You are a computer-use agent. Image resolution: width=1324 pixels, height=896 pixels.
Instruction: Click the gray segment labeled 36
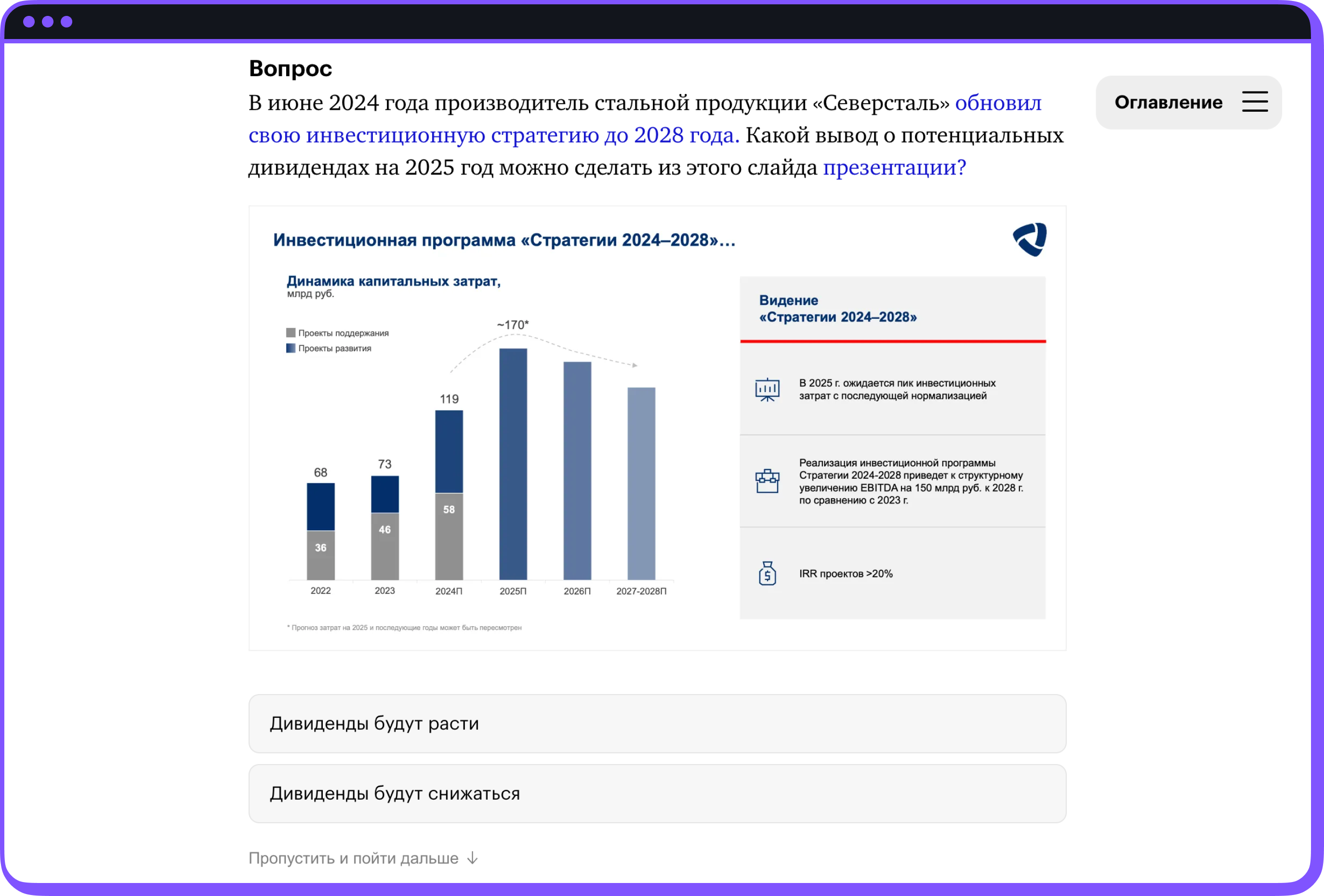pyautogui.click(x=321, y=555)
